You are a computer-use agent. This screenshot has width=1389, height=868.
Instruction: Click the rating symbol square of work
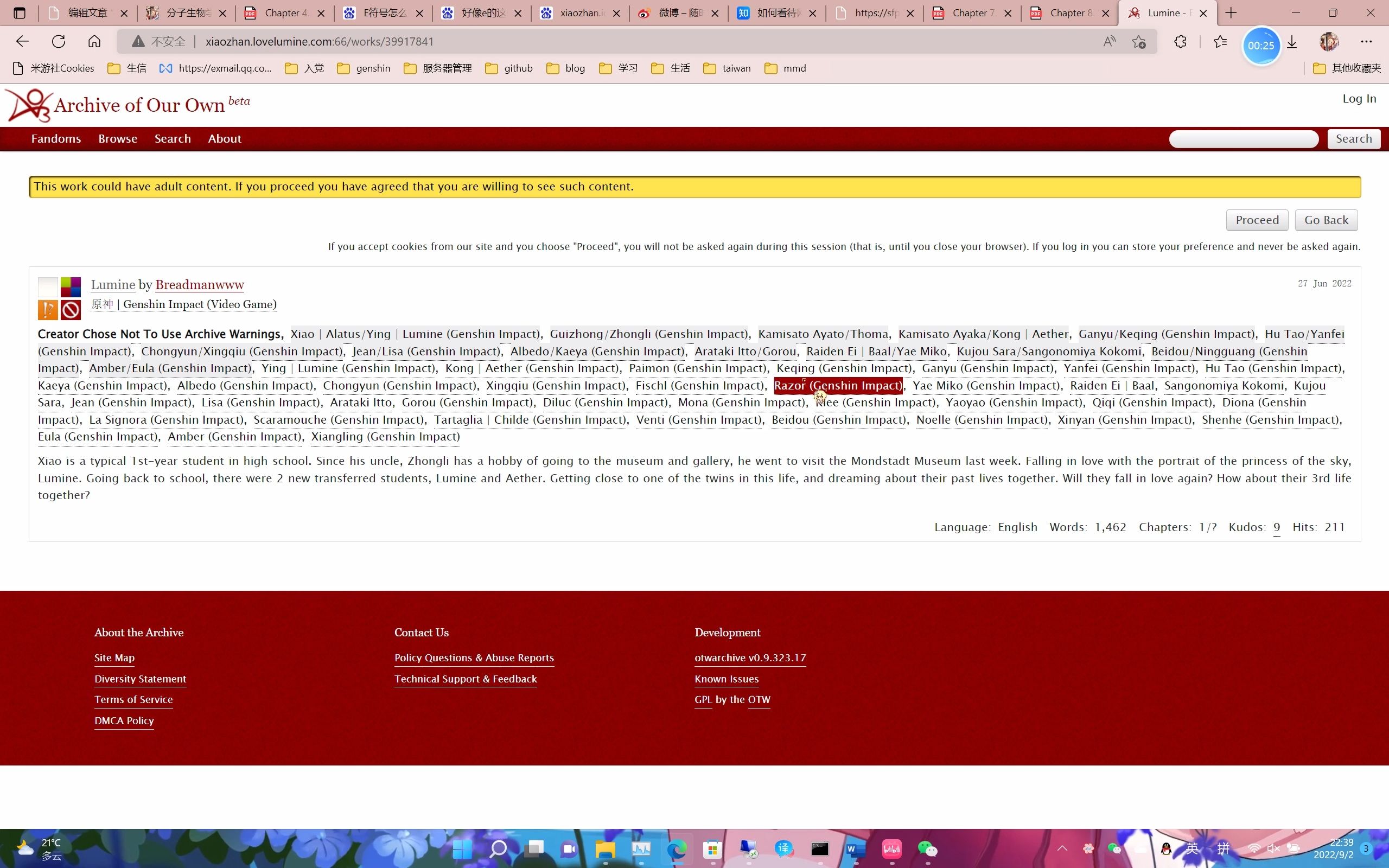pos(48,286)
